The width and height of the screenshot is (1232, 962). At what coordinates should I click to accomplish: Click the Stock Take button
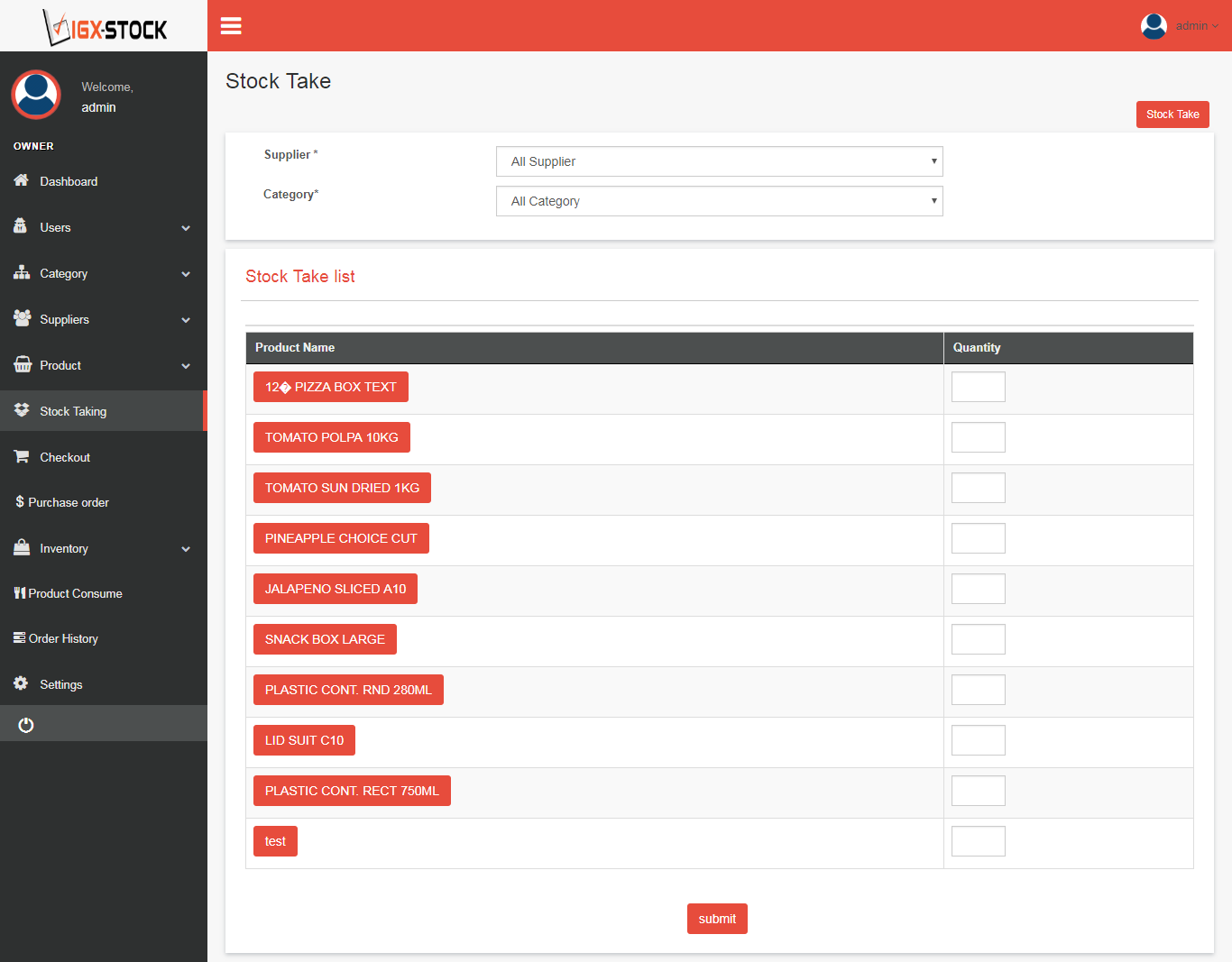pos(1172,115)
